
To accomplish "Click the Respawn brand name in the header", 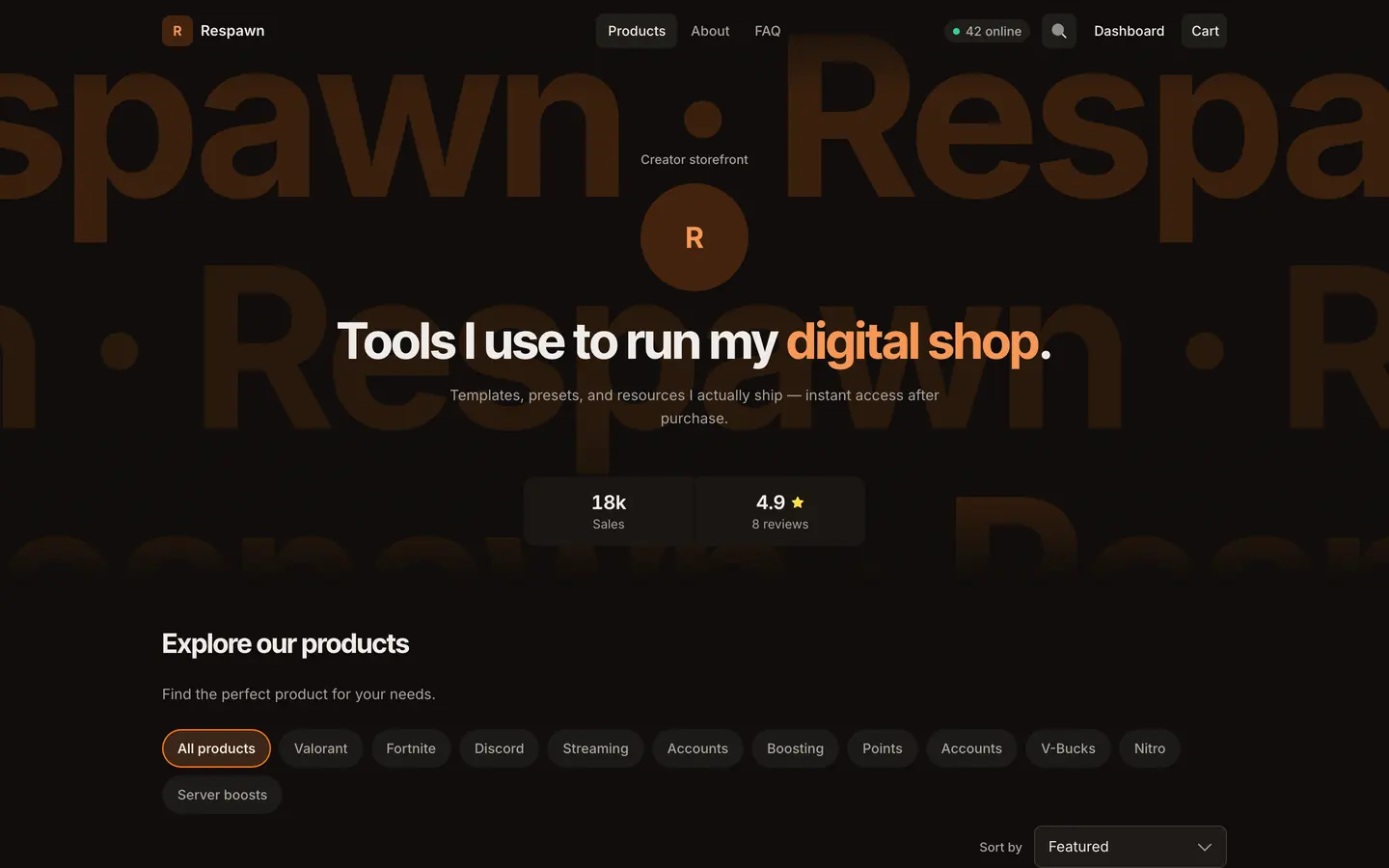I will click(232, 31).
